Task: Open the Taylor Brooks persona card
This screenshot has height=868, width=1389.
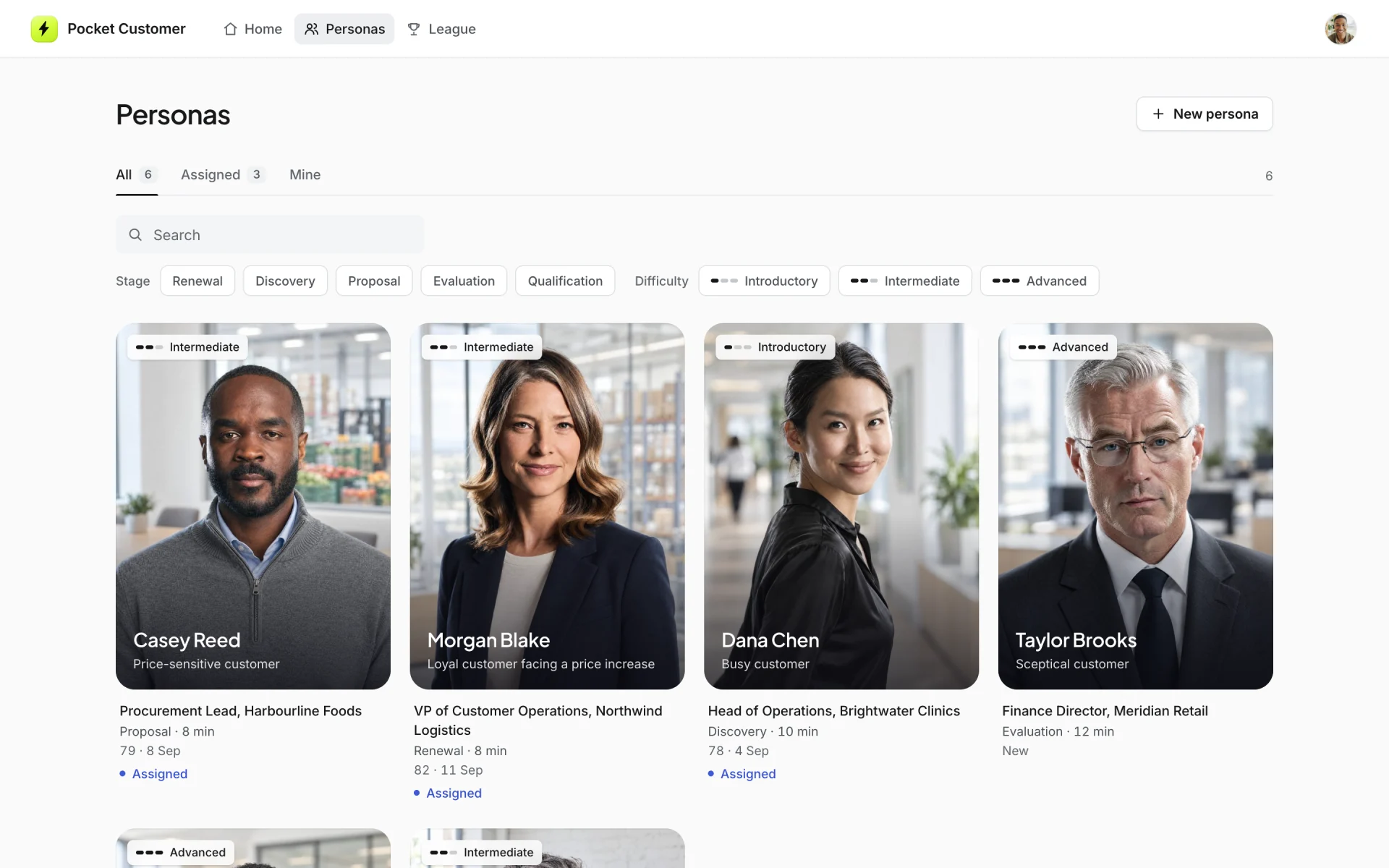Action: click(1136, 506)
